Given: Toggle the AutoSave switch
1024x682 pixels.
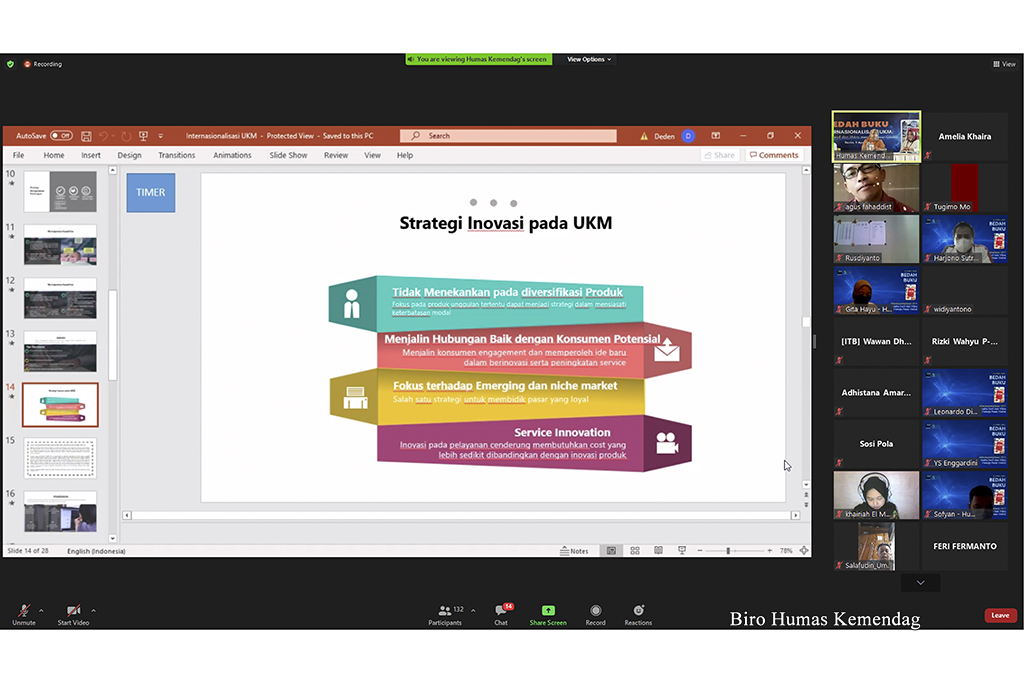Looking at the screenshot, I should 61,136.
